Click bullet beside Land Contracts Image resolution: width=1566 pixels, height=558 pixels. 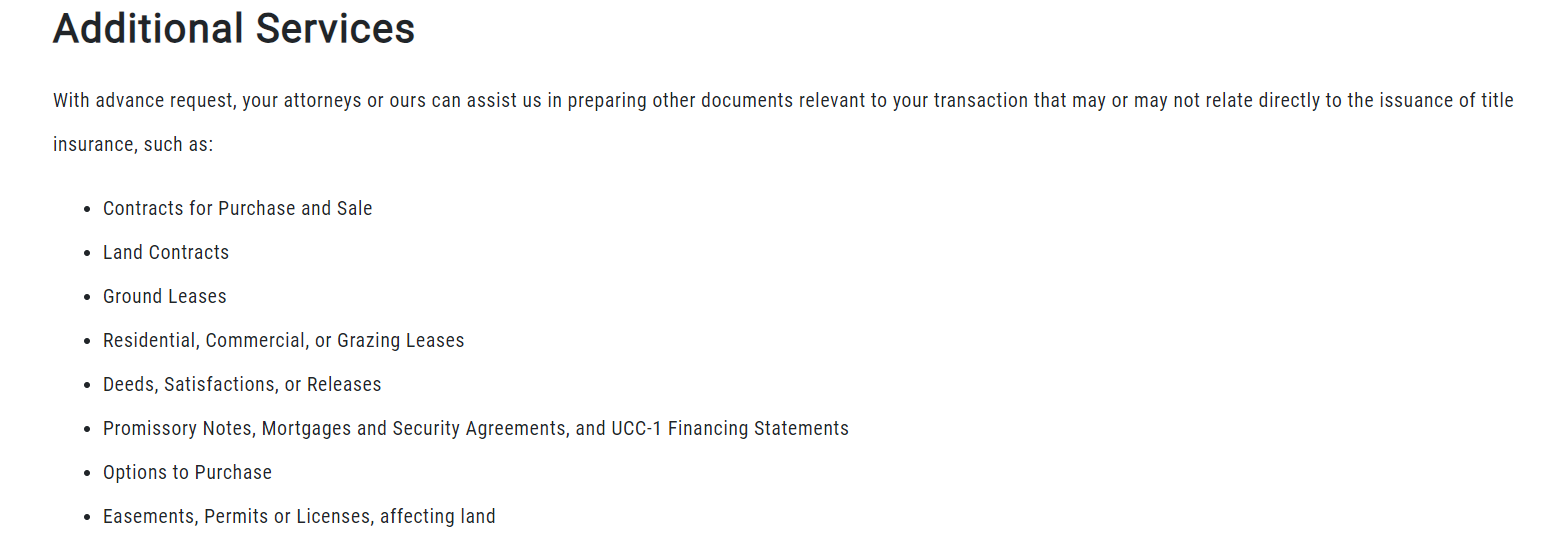[x=87, y=254]
